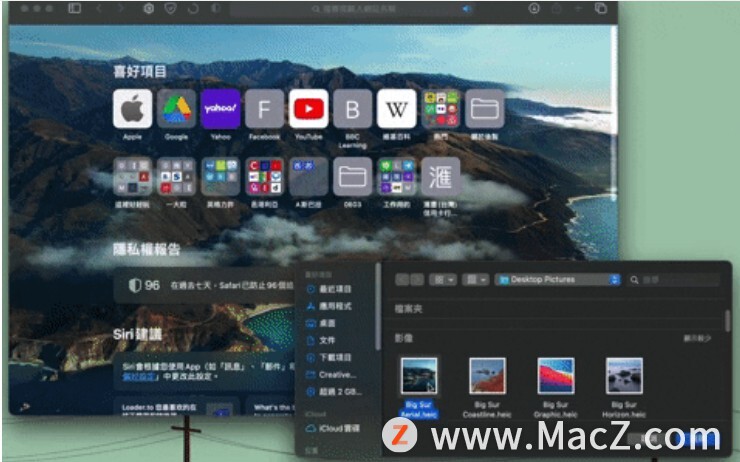
Task: Open the 0603 favorites folder
Action: coord(353,176)
